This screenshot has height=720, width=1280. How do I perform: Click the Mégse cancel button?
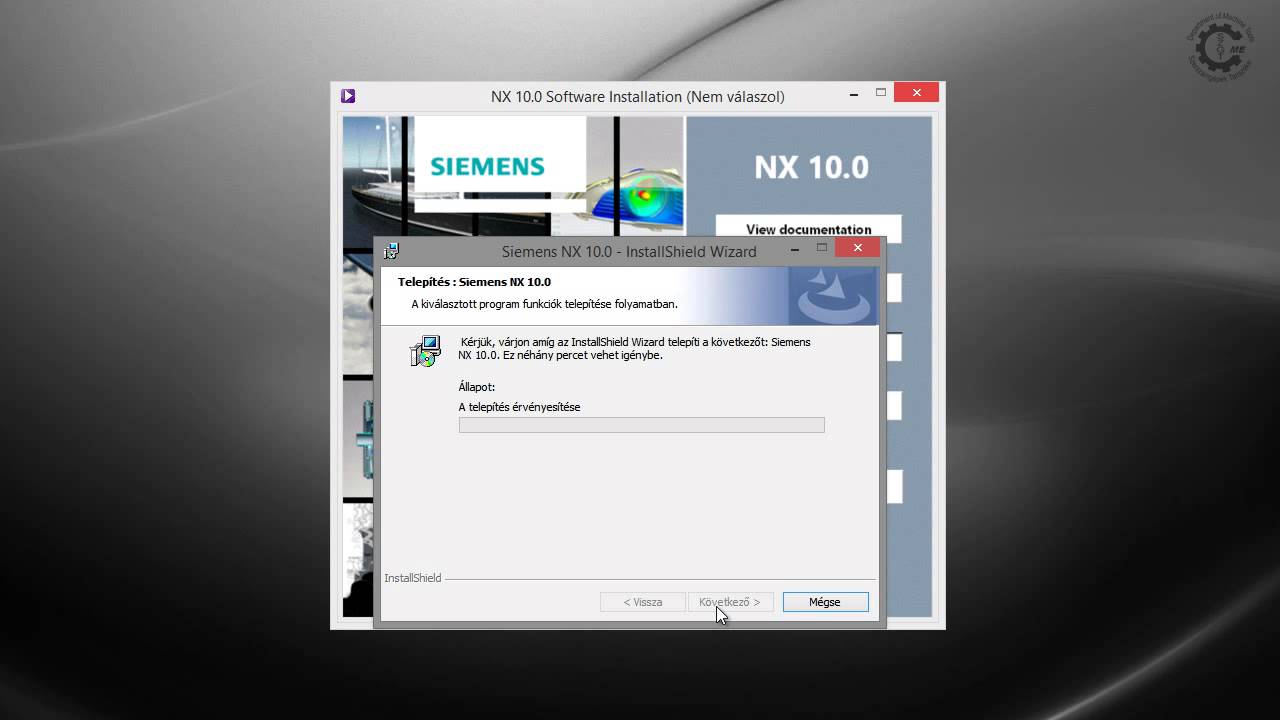click(x=825, y=602)
